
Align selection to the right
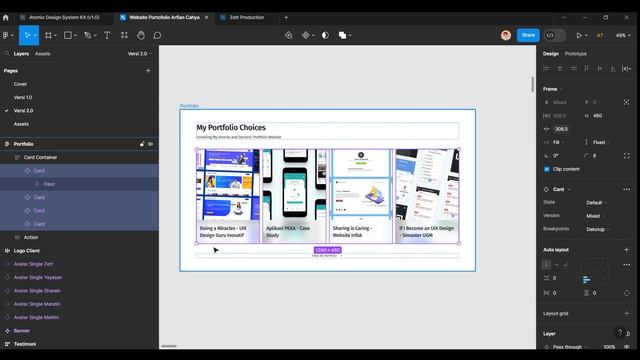(x=573, y=69)
